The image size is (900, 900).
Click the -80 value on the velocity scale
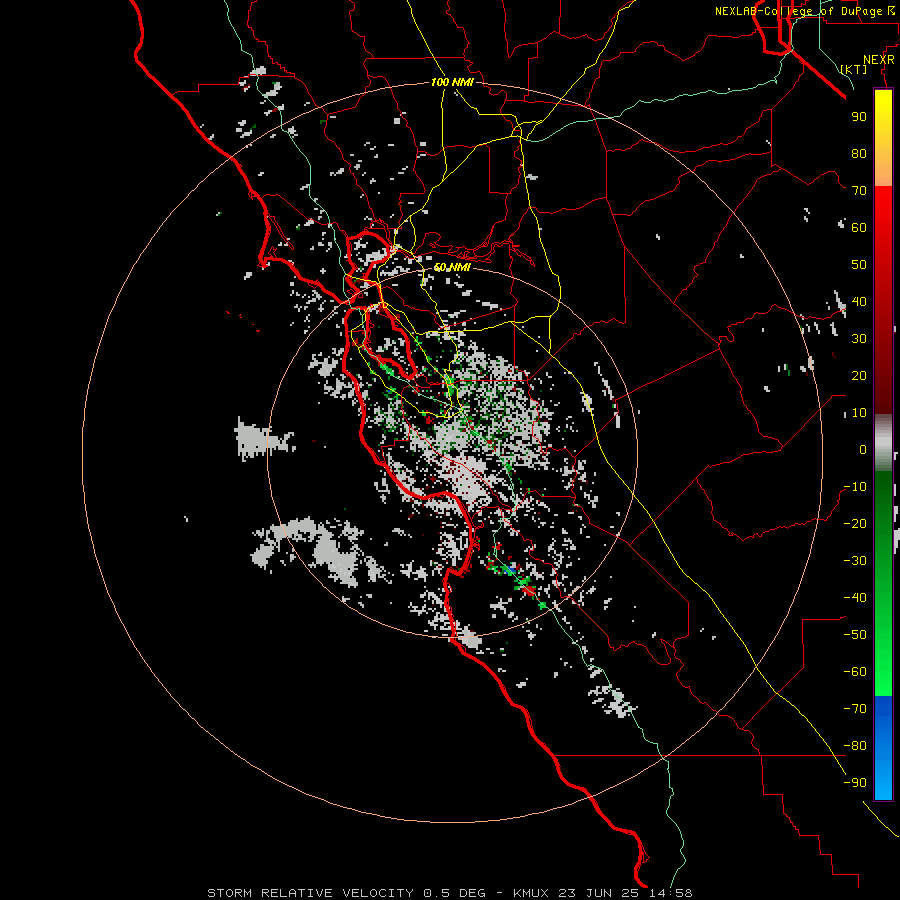855,746
